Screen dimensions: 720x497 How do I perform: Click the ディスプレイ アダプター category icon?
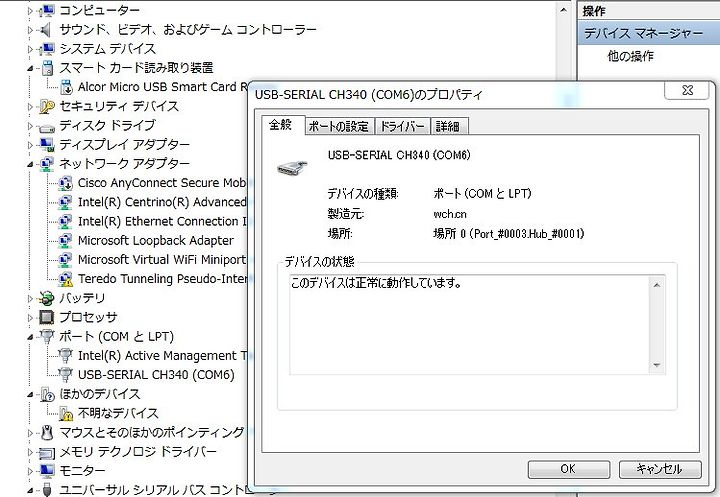(47, 145)
